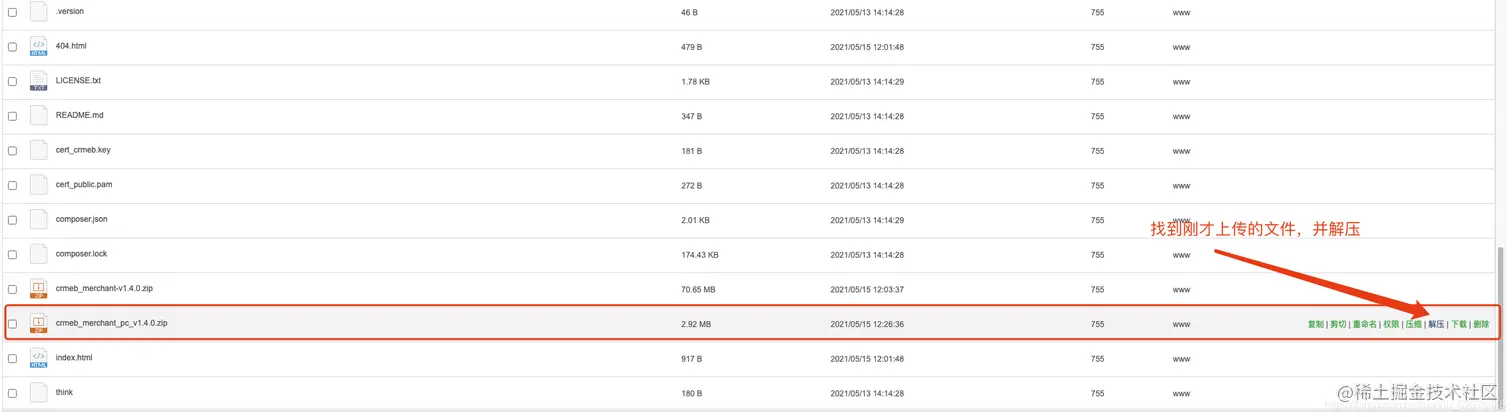1512x417 pixels.
Task: Click the .version file icon
Action: click(x=39, y=12)
